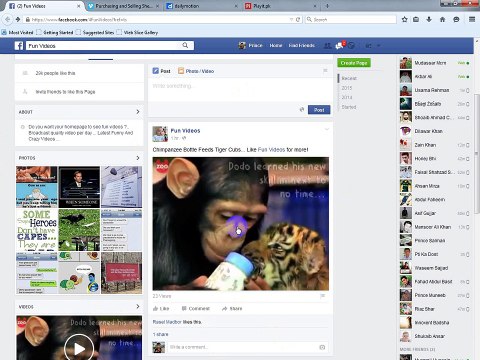Open URL bar history dropdown arrow
480x360 pixels.
(291, 20)
